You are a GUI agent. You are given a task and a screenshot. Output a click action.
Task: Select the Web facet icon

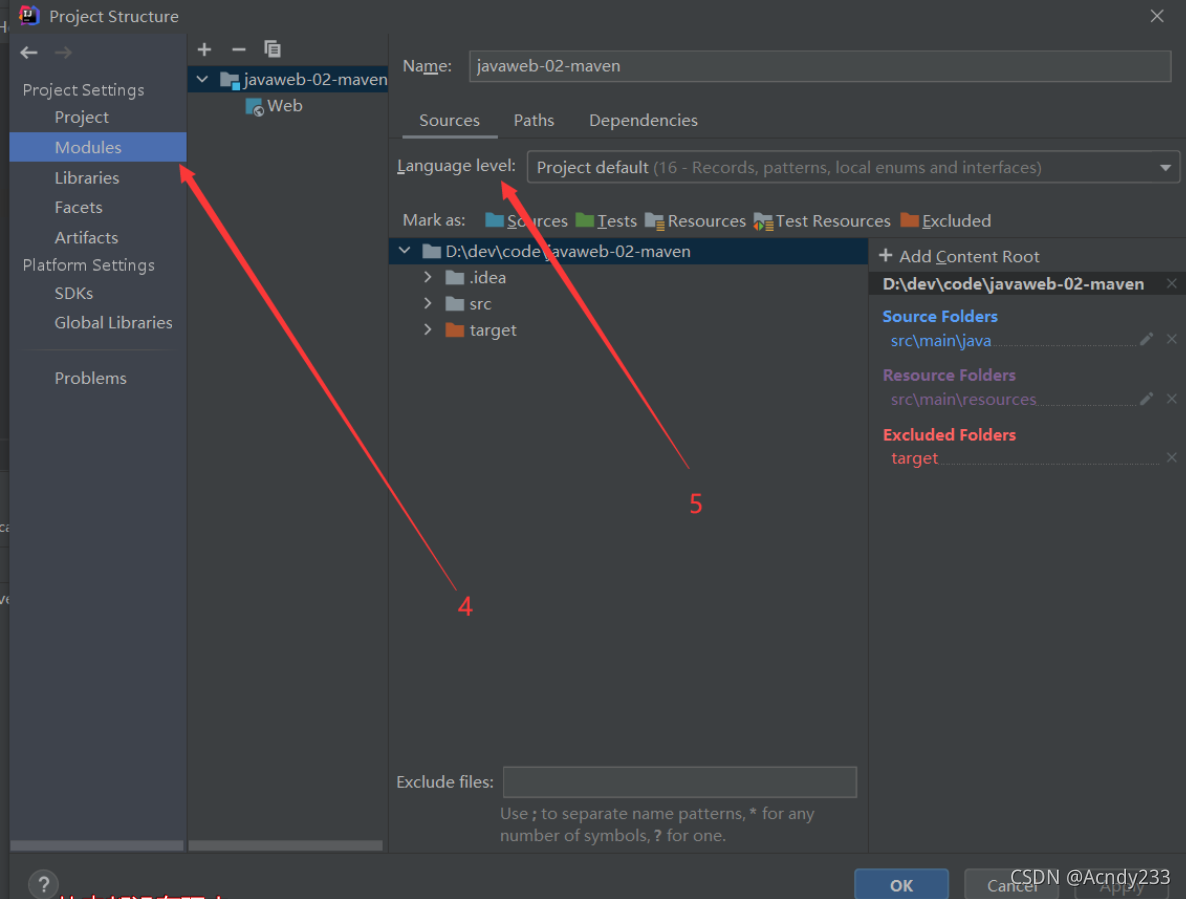254,107
